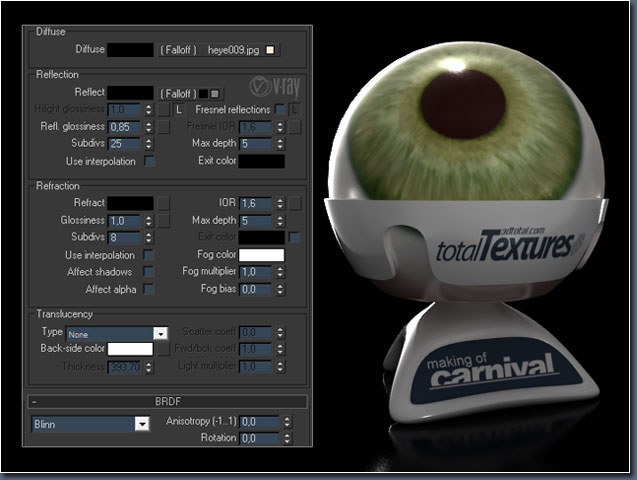The height and width of the screenshot is (480, 637).
Task: Open the Refract color swatch
Action: coord(130,203)
